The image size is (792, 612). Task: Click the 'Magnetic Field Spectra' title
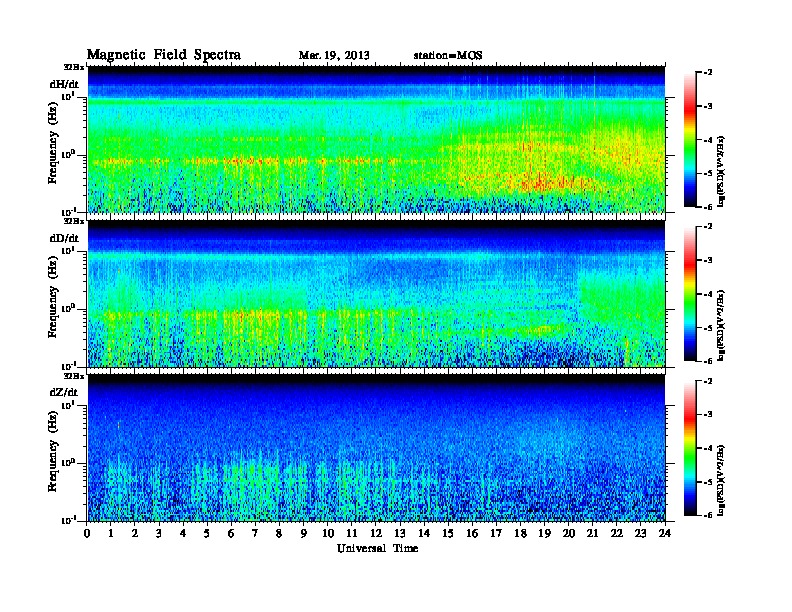pyautogui.click(x=164, y=55)
